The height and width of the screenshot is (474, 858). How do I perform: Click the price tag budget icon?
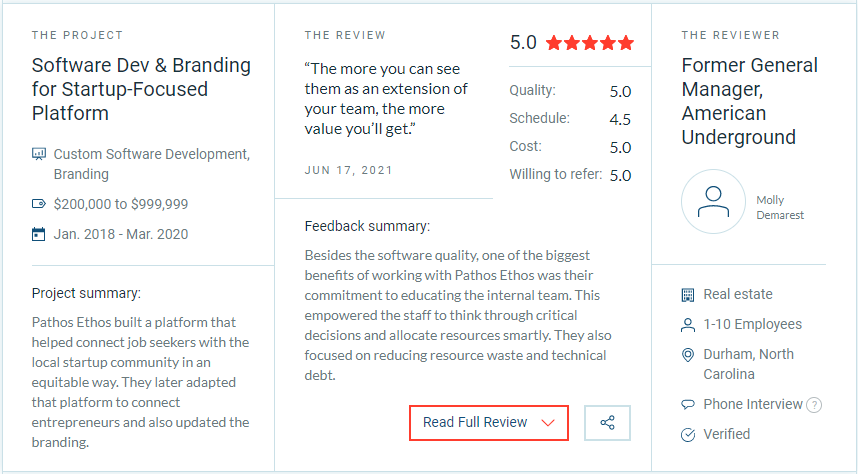pyautogui.click(x=39, y=204)
